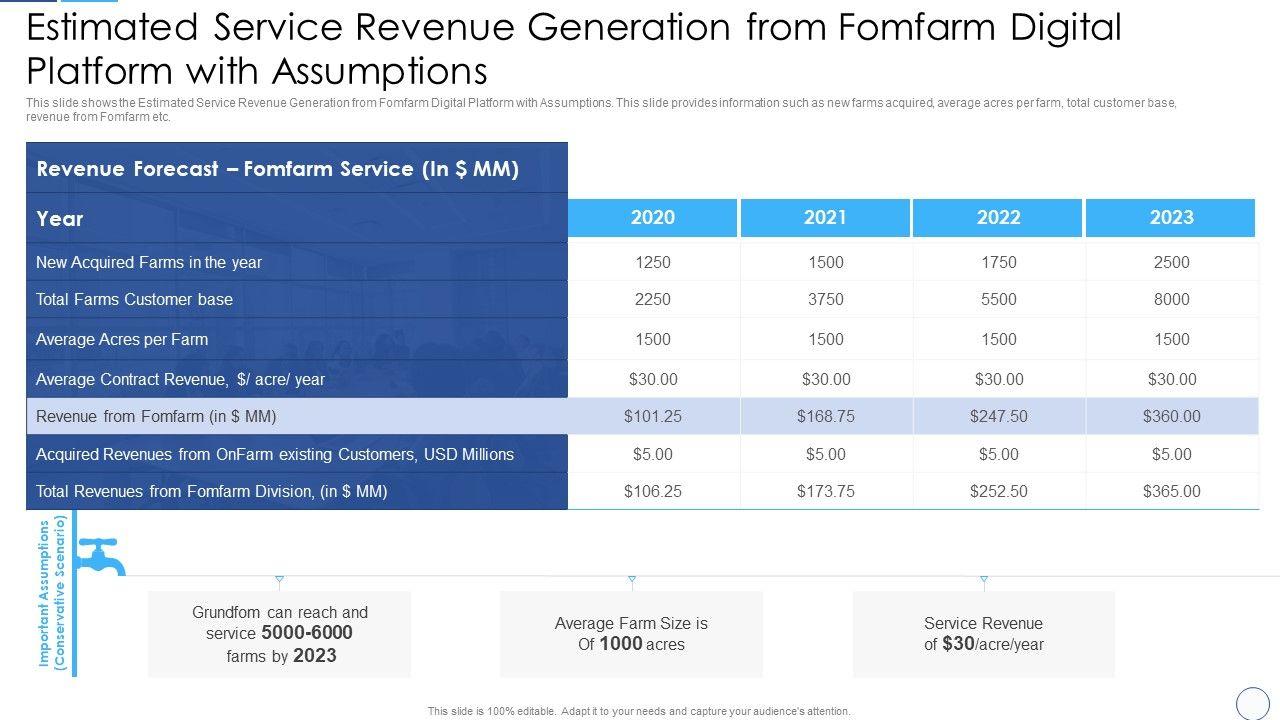Click the pin marker above Service Revenue box

984,580
